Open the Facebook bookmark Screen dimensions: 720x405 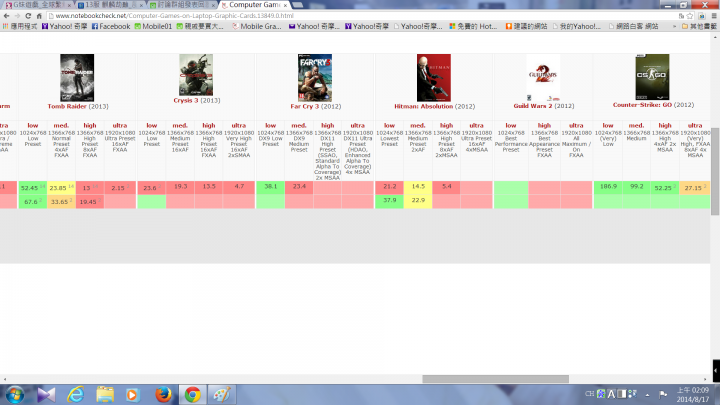coord(111,27)
